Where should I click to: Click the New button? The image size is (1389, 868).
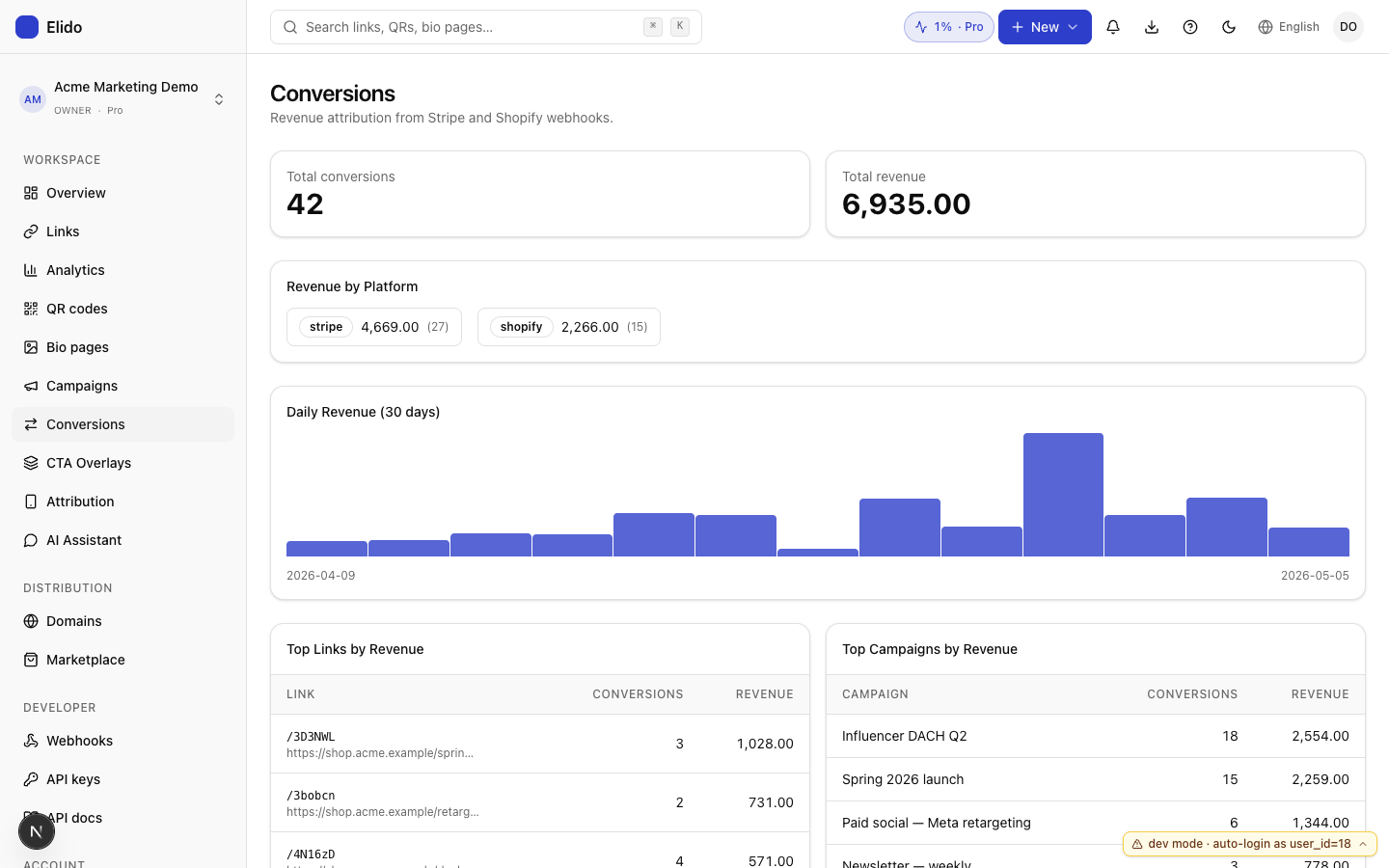click(x=1045, y=27)
